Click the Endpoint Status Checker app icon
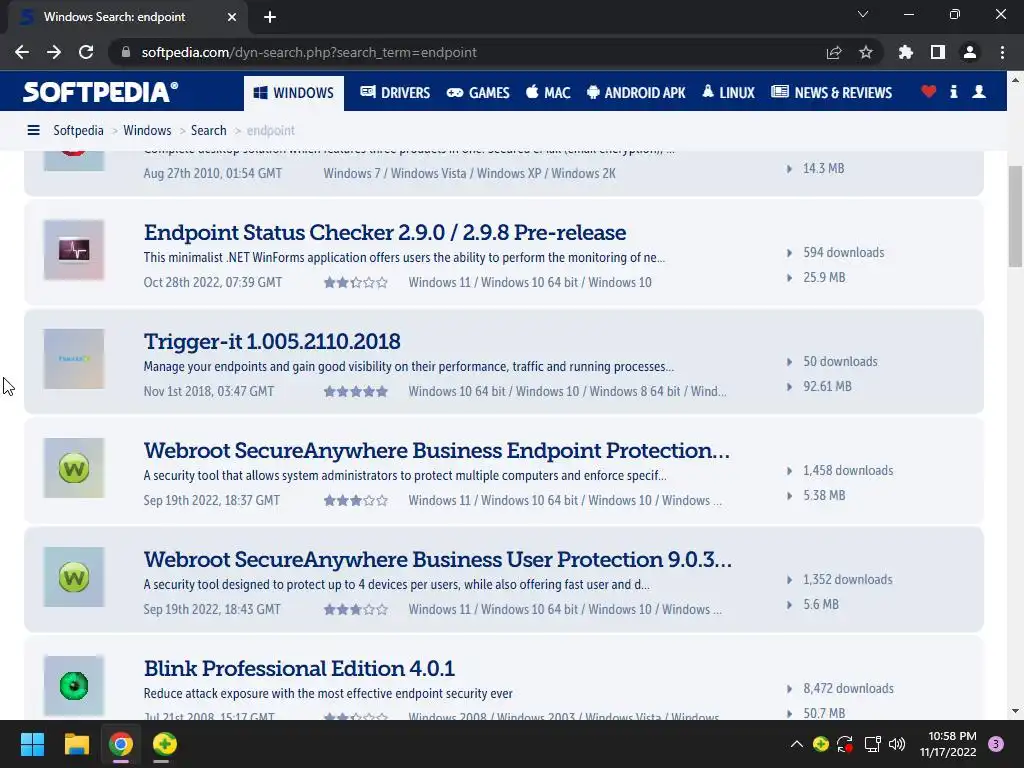This screenshot has height=768, width=1024. (x=74, y=250)
